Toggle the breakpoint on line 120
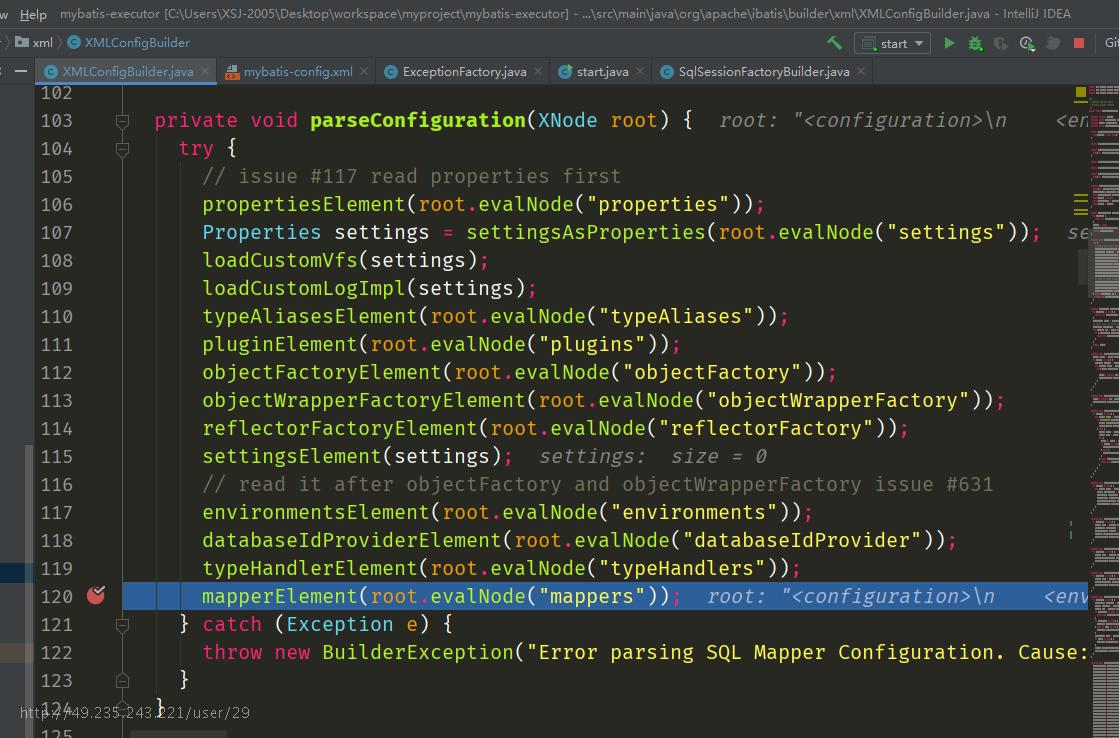1119x738 pixels. [96, 595]
